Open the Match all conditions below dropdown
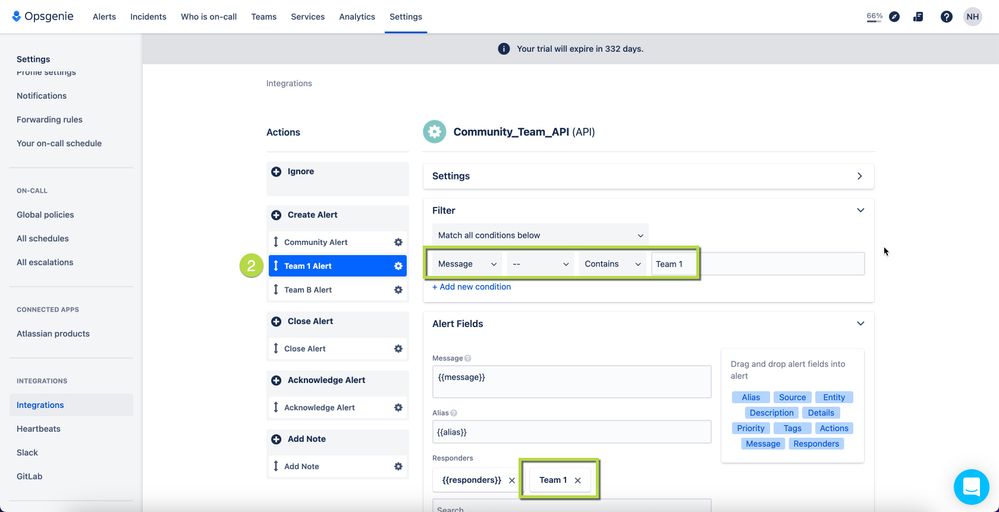 (540, 235)
